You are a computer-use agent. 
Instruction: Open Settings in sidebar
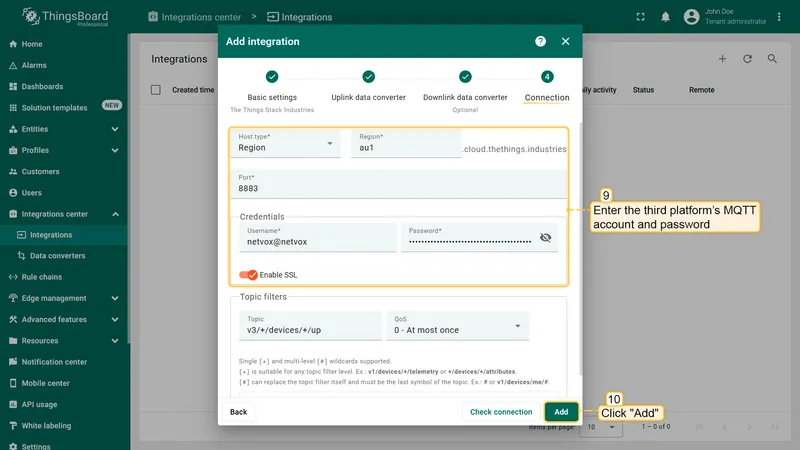coord(64,446)
